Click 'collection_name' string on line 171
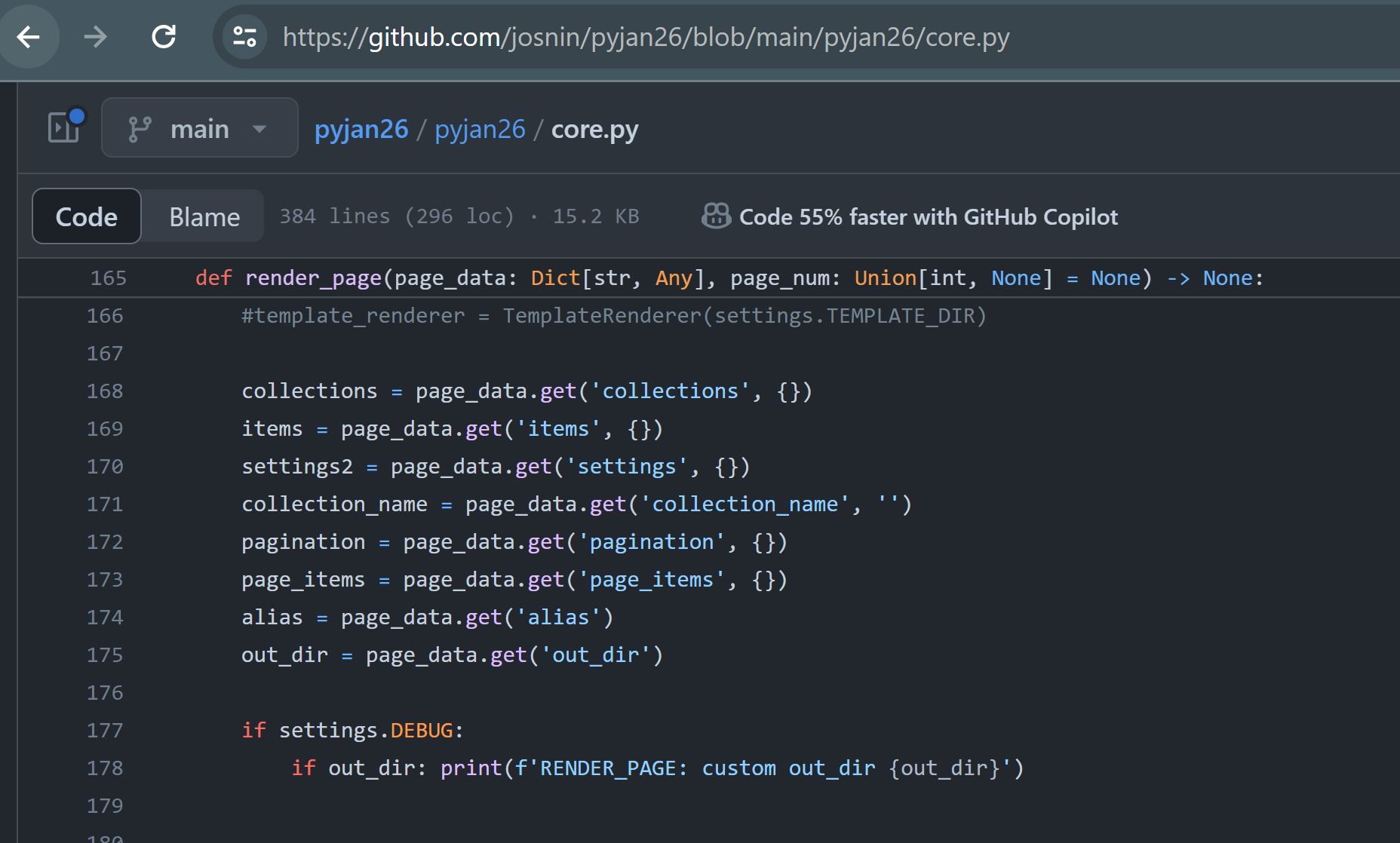This screenshot has width=1400, height=843. coord(745,504)
